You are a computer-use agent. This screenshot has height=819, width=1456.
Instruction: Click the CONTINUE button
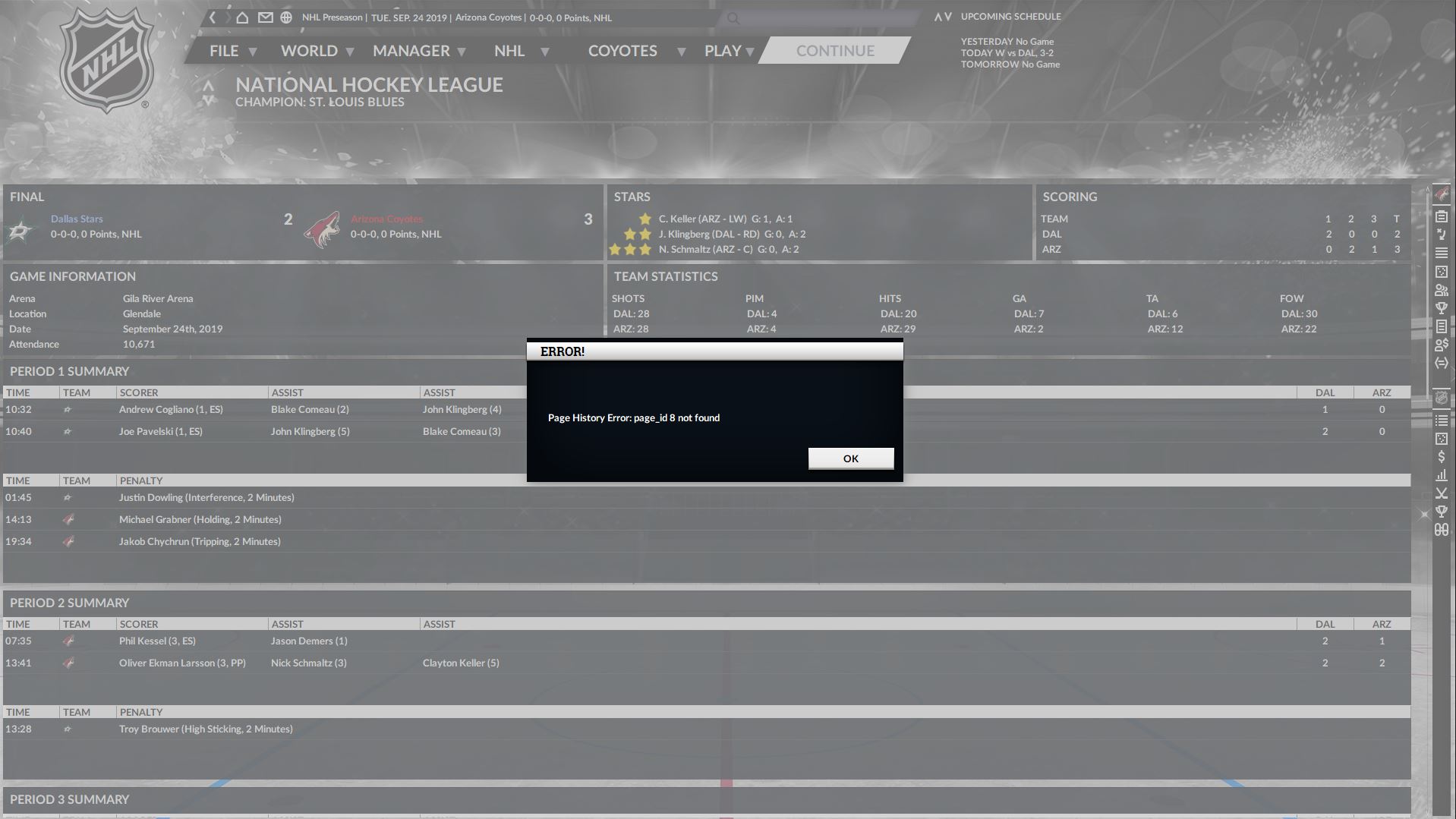pos(835,51)
